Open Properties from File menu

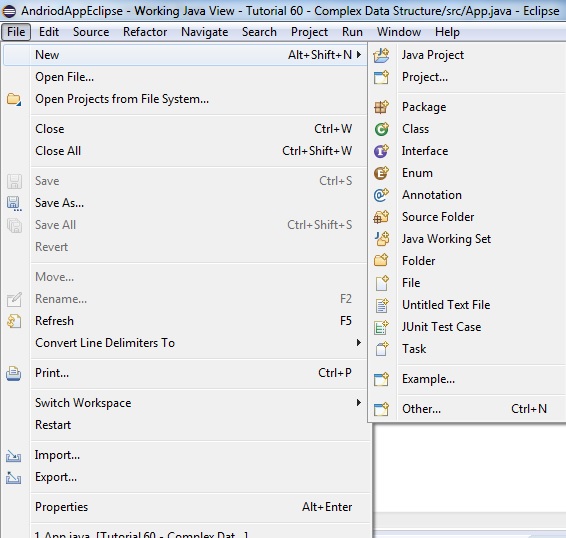pyautogui.click(x=186, y=507)
